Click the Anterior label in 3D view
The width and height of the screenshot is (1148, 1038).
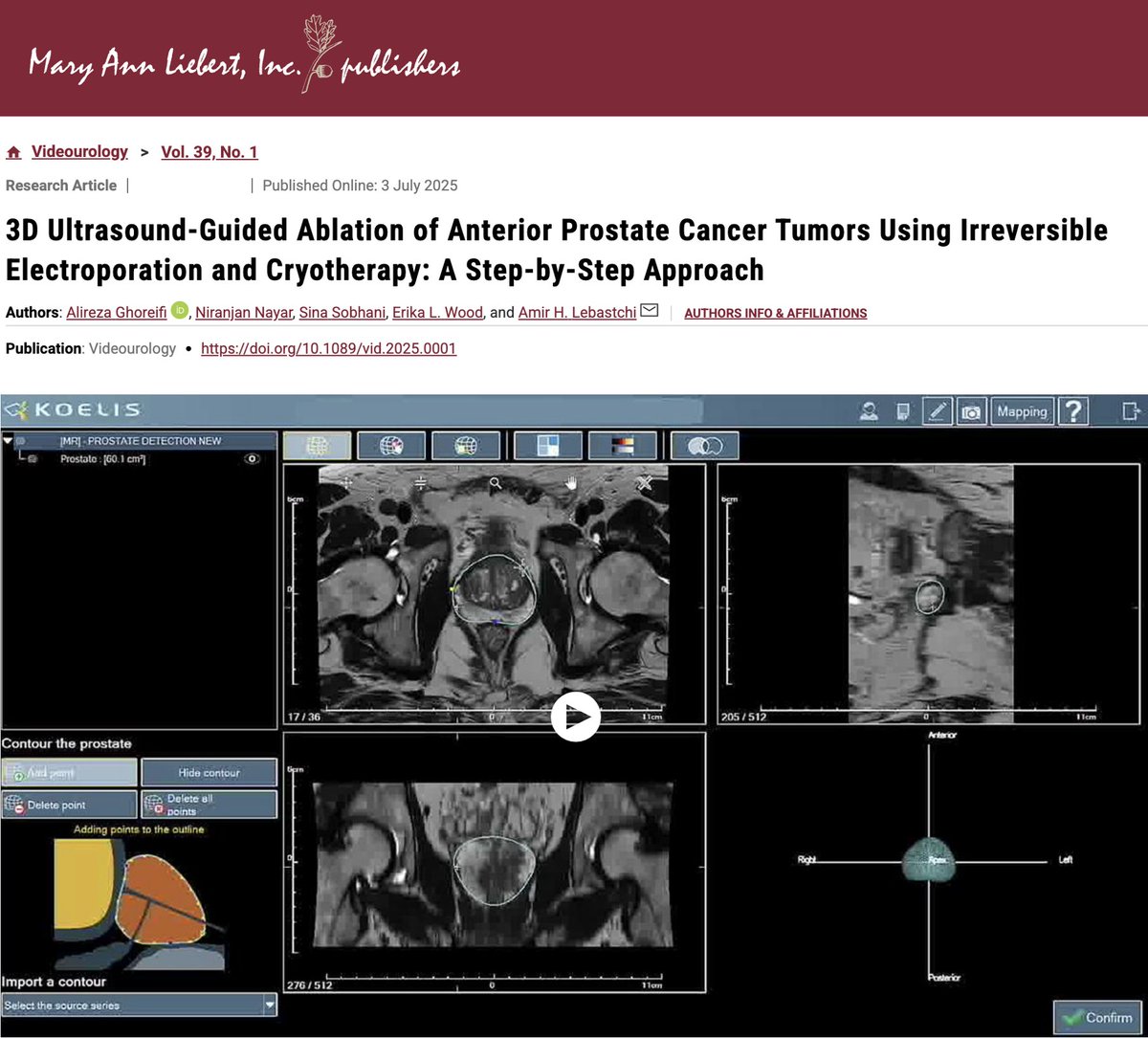[942, 735]
